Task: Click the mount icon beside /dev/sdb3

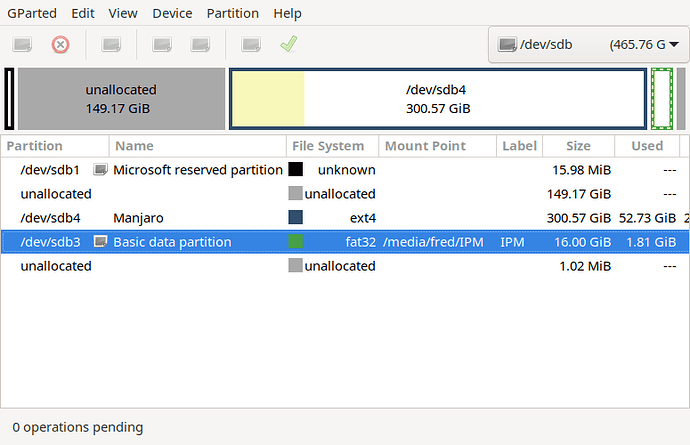Action: [x=100, y=241]
